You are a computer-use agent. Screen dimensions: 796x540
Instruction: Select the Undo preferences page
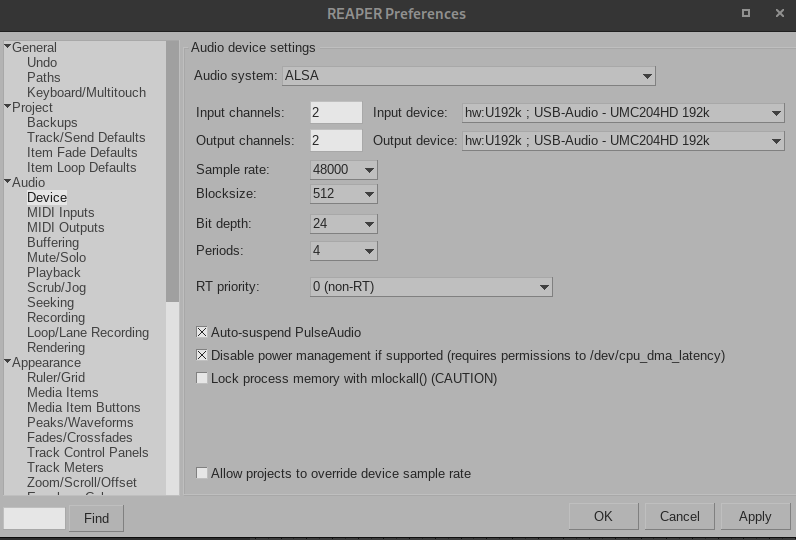pyautogui.click(x=42, y=62)
